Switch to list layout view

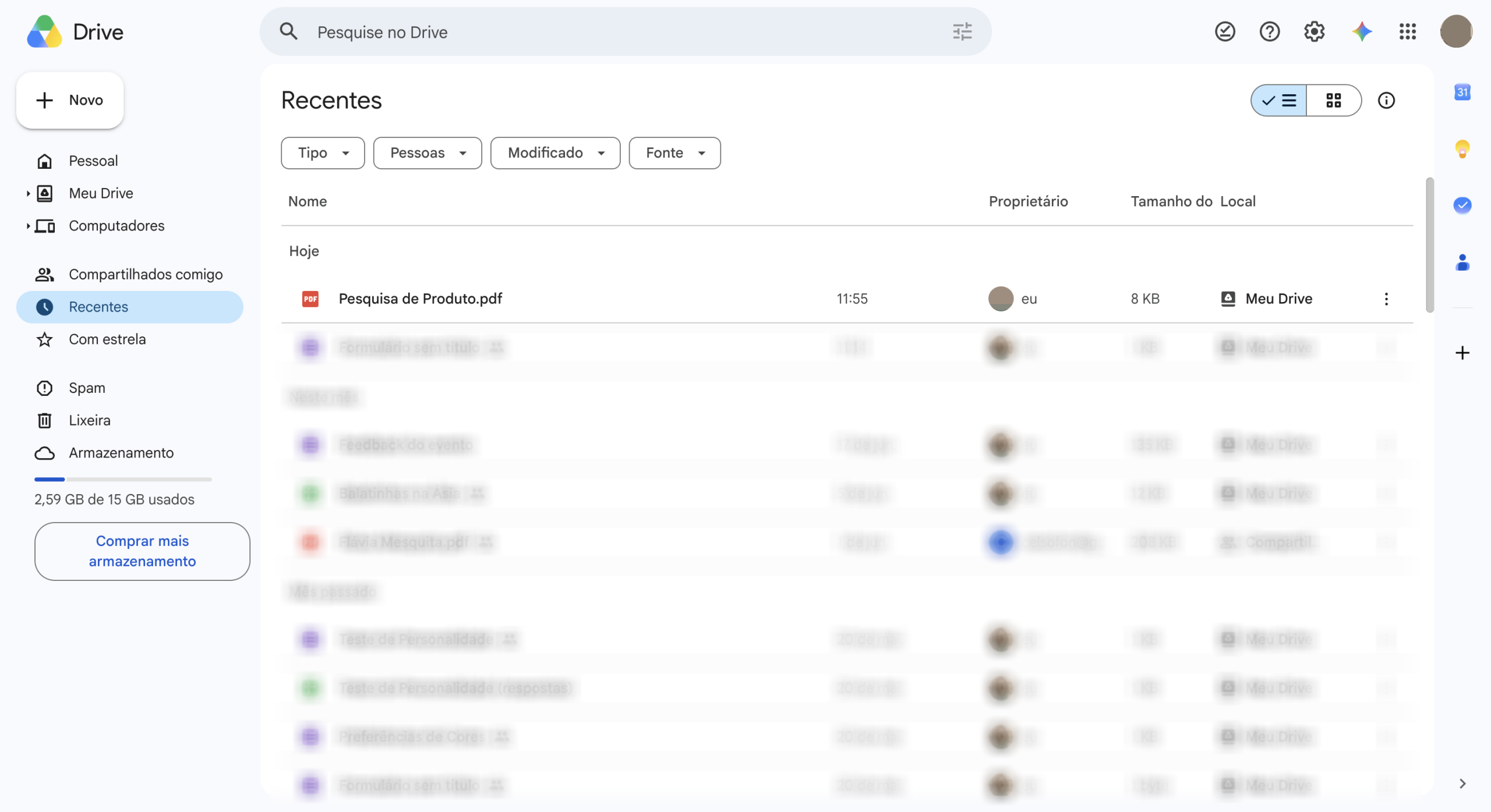click(x=1278, y=100)
